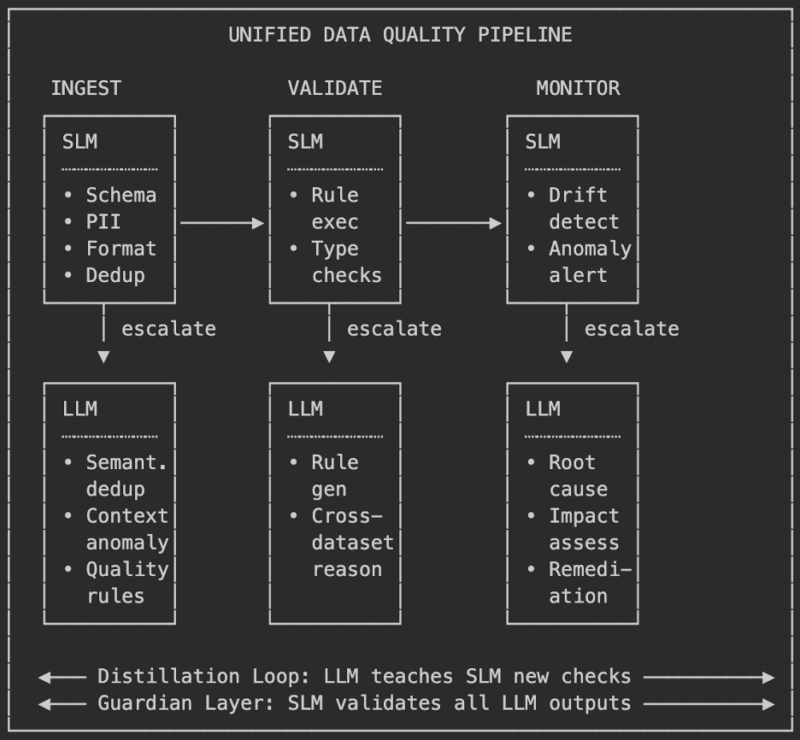Select the MONITOR column heading
800x740 pixels.
click(578, 88)
